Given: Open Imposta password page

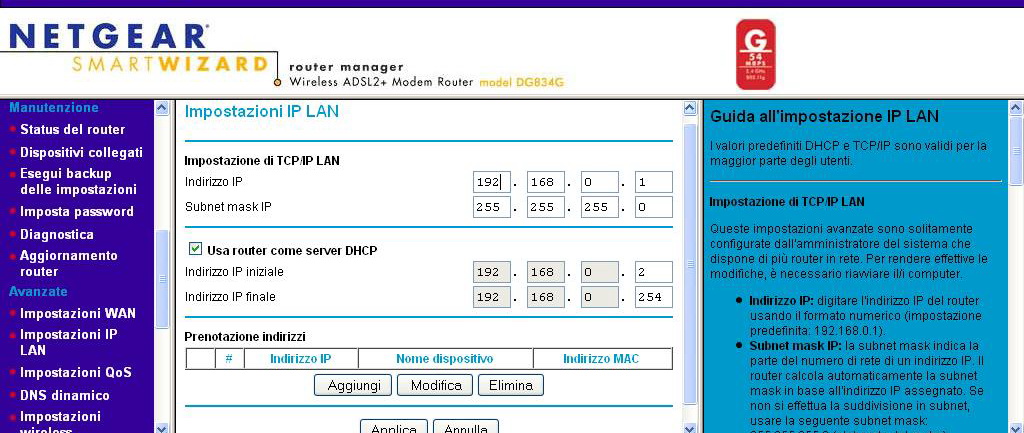Looking at the screenshot, I should pos(76,212).
